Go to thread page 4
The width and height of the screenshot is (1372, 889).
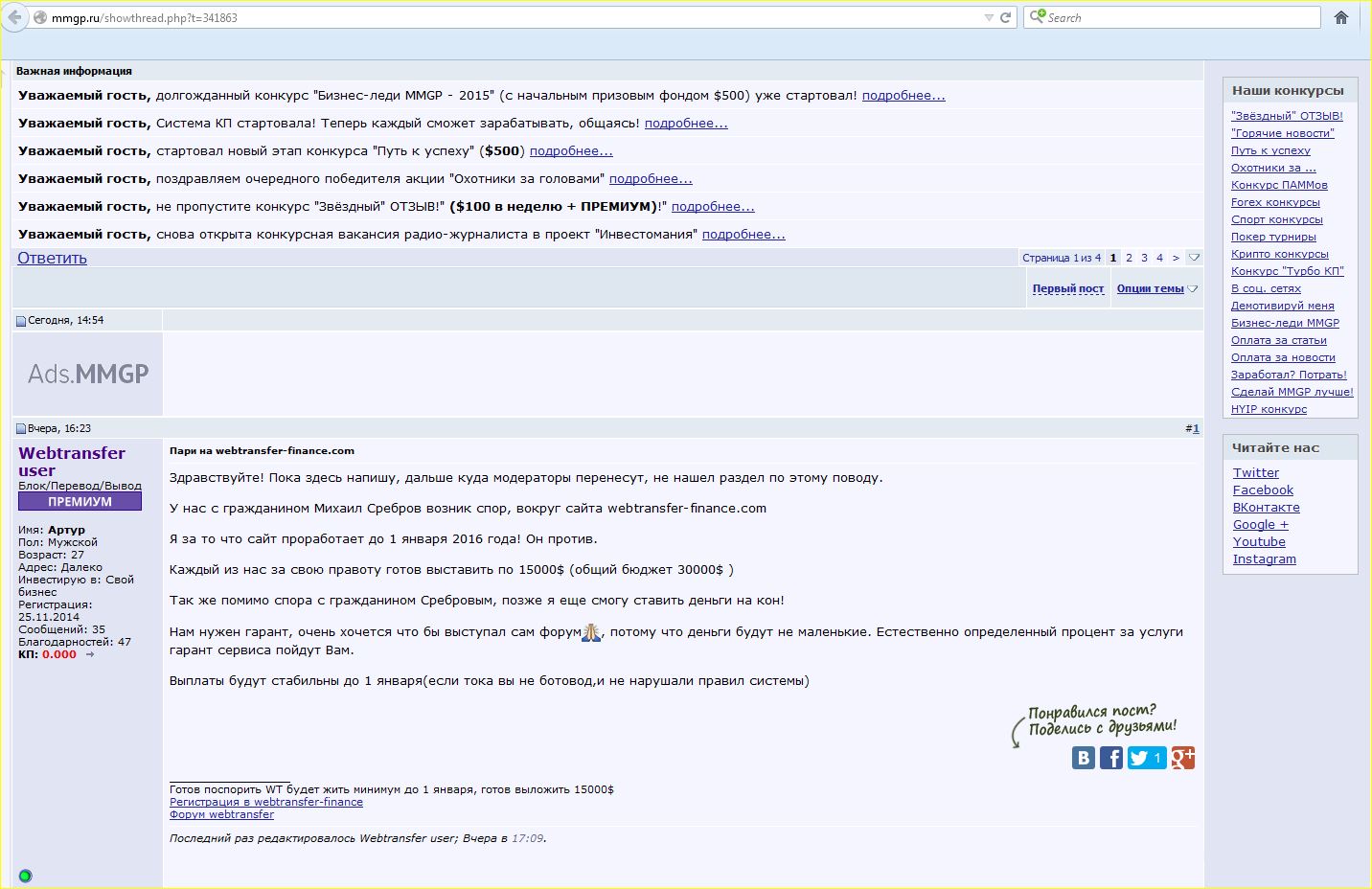click(x=1159, y=258)
